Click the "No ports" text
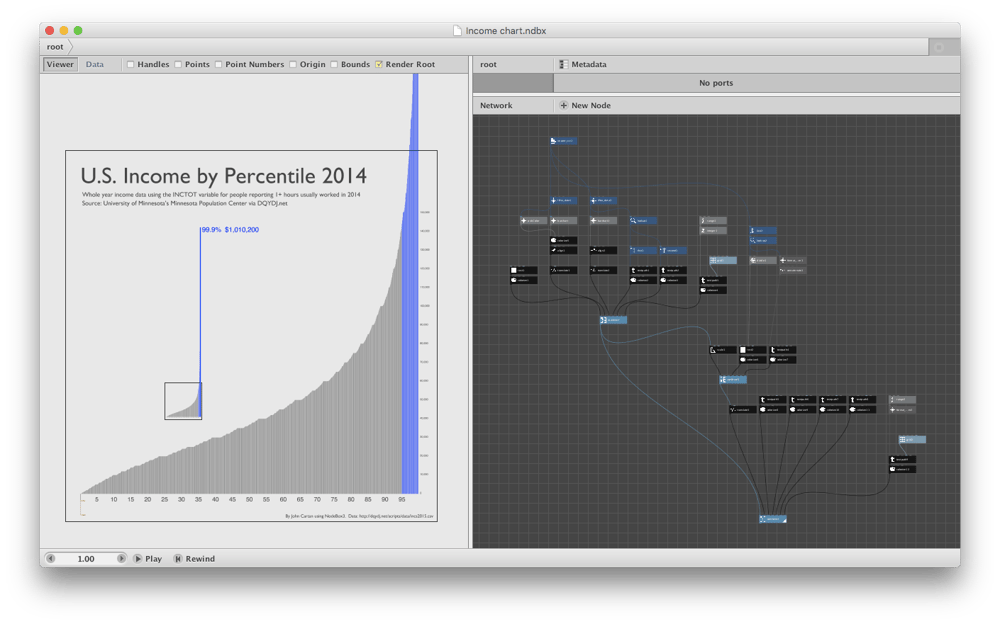1000x624 pixels. [716, 83]
